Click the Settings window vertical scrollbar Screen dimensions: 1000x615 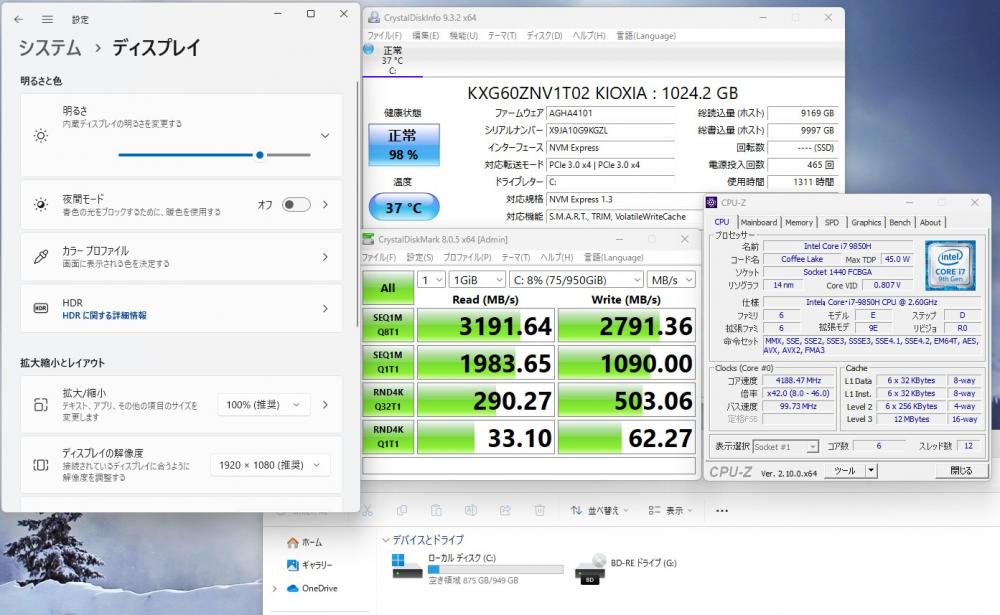point(357,204)
